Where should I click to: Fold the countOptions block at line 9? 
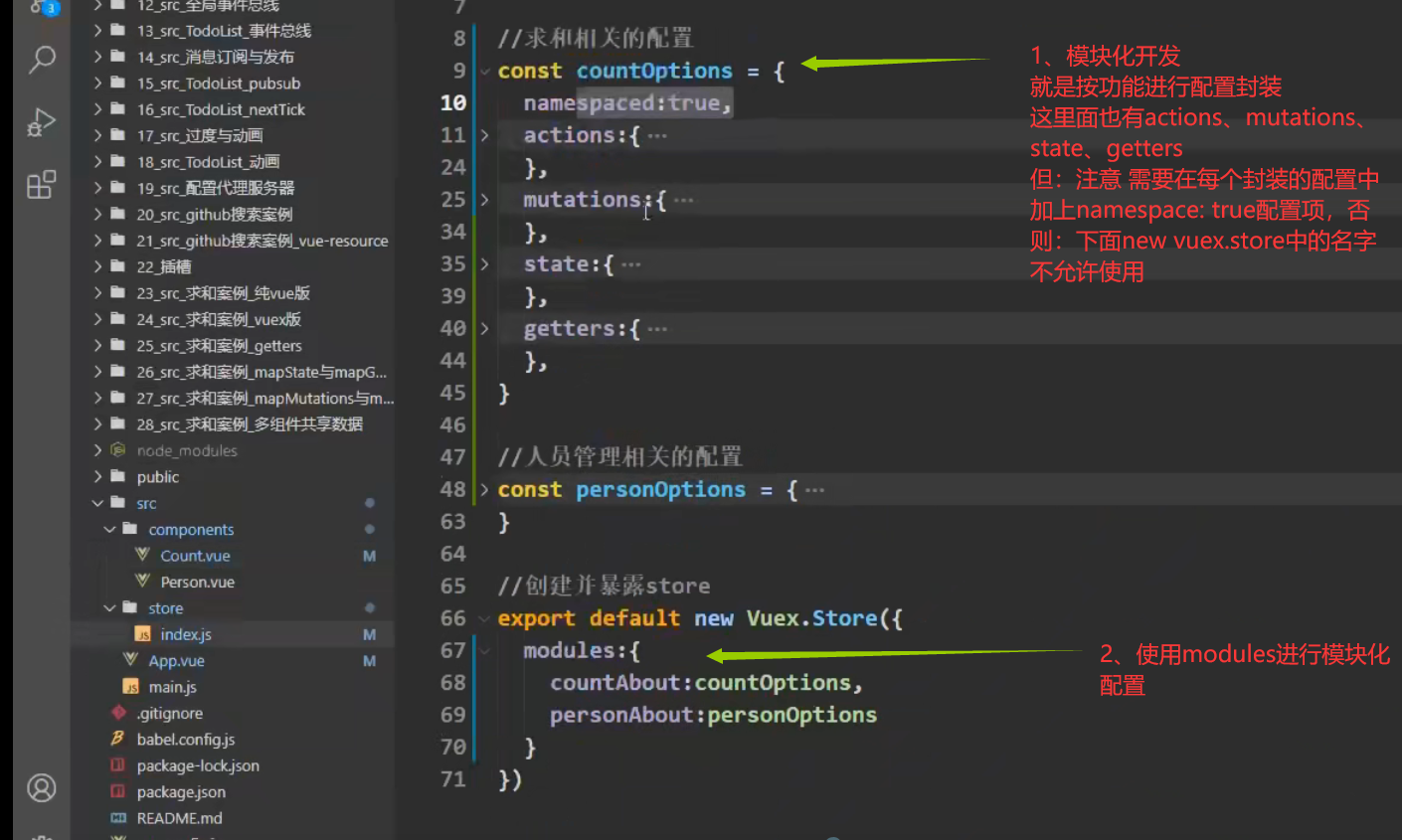(x=485, y=72)
